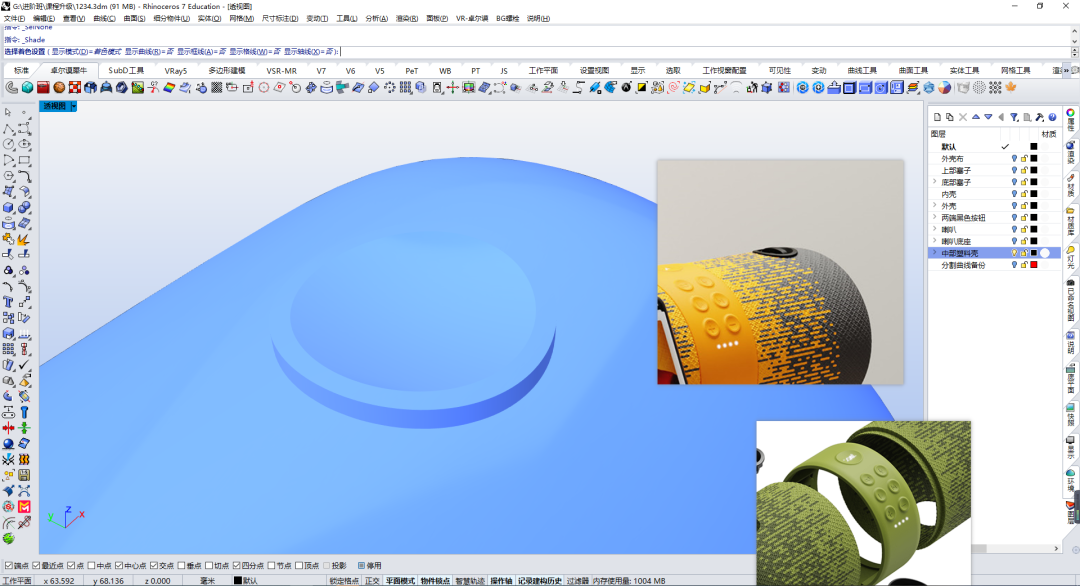1080x586 pixels.
Task: Expand the 中部塑料壳 layer
Action: [x=935, y=253]
